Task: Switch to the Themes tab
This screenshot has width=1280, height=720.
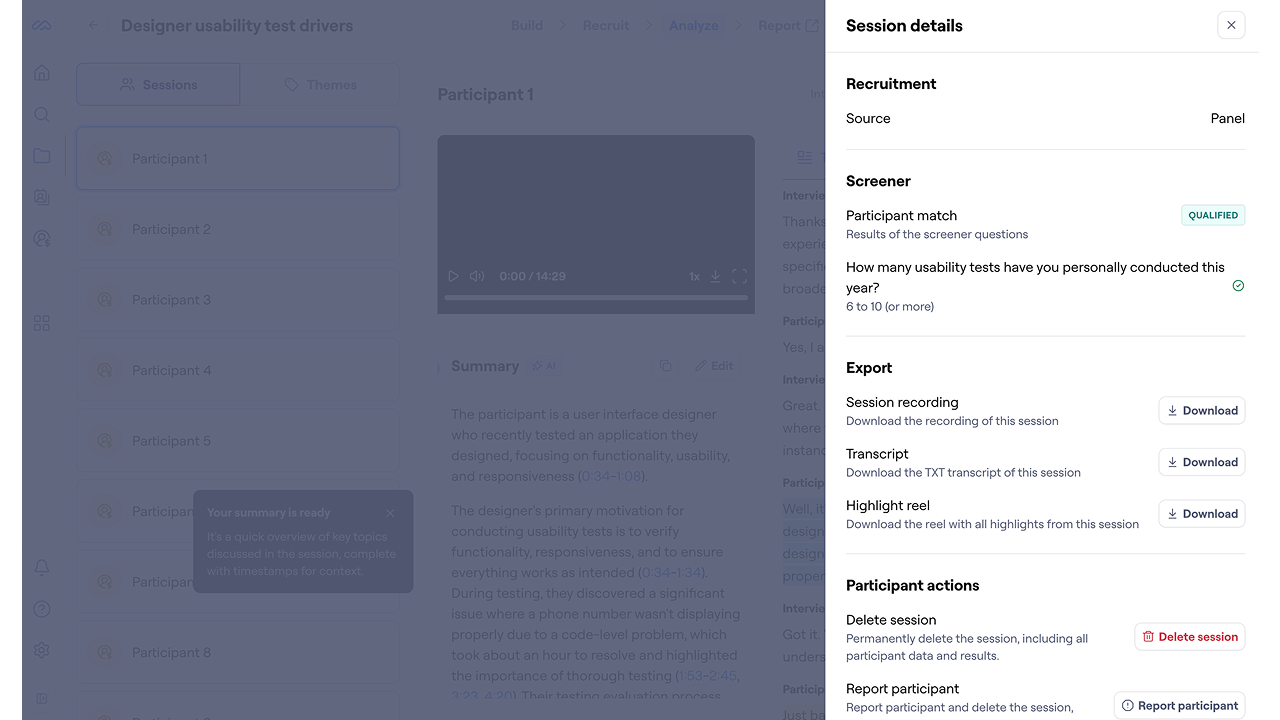Action: point(320,85)
